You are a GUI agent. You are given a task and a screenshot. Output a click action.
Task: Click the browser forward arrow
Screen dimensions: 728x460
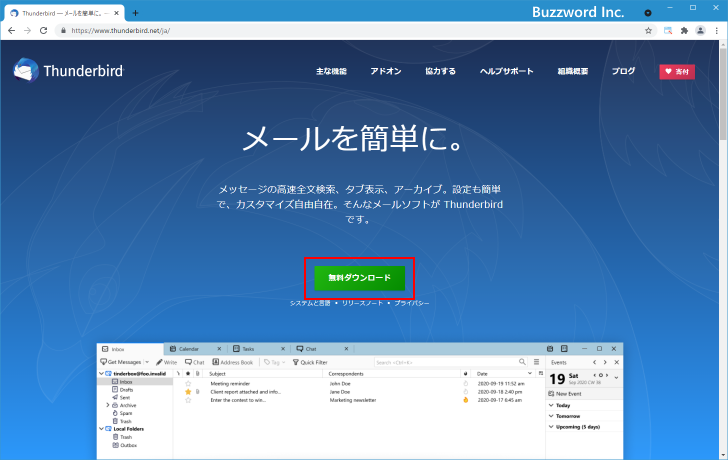click(27, 31)
